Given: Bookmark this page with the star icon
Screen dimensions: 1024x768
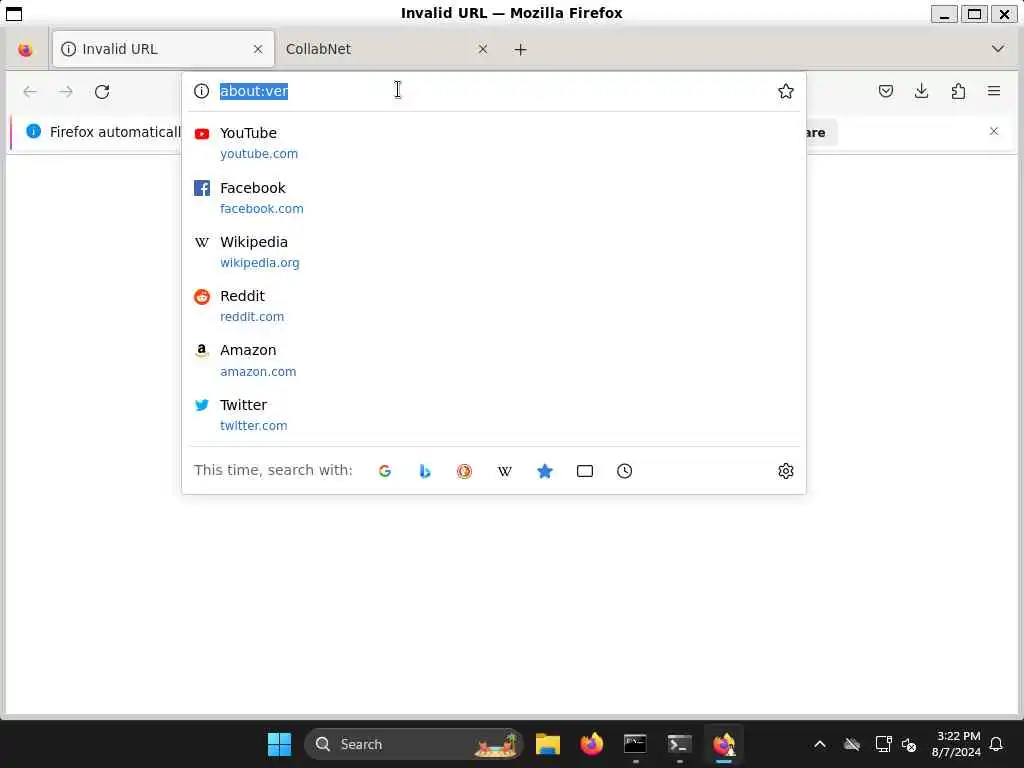Looking at the screenshot, I should click(786, 91).
